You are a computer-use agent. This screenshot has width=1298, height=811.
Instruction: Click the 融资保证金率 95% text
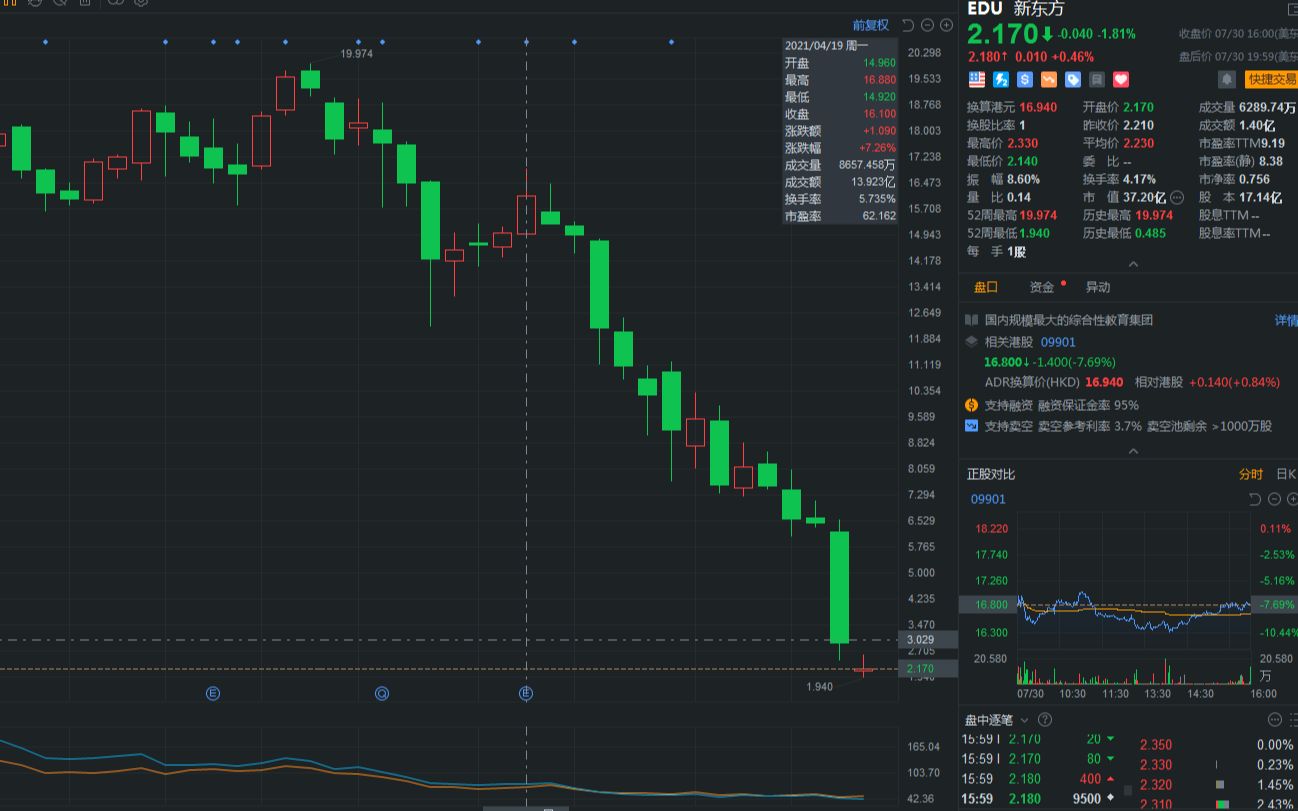point(1088,405)
